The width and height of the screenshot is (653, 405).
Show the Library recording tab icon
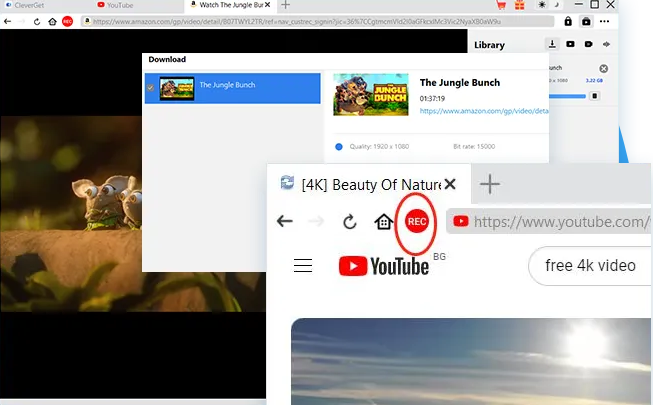click(588, 44)
